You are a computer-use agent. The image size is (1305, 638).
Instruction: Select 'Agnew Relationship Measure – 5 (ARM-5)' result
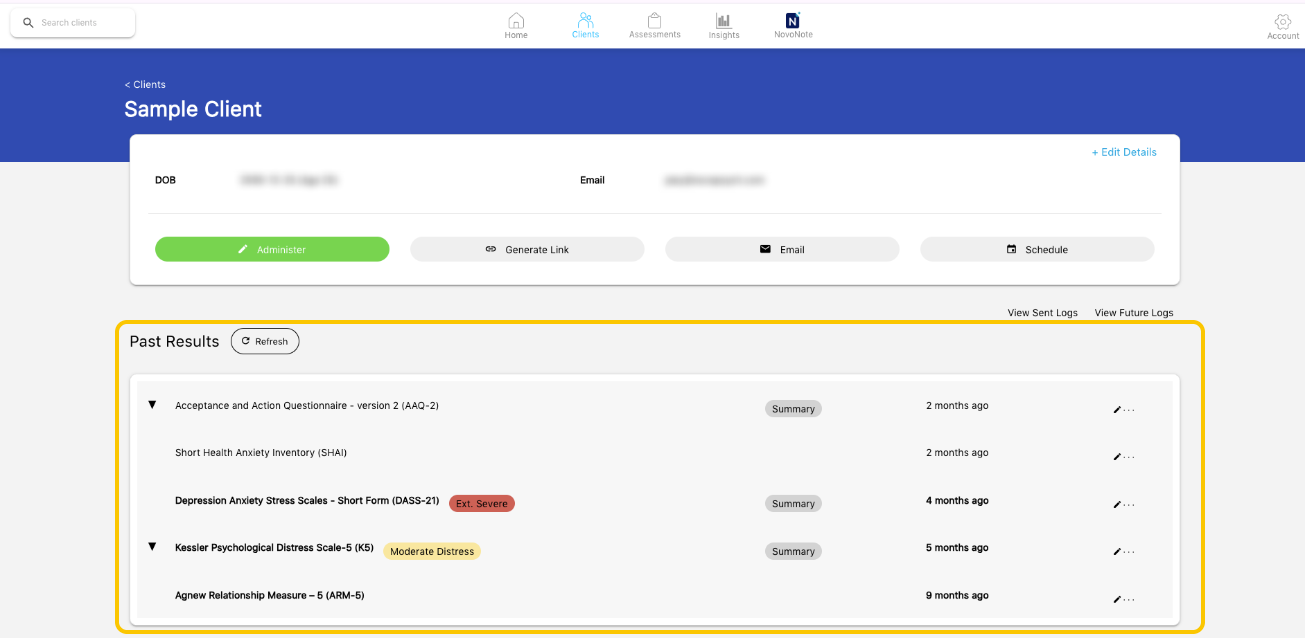click(x=269, y=595)
